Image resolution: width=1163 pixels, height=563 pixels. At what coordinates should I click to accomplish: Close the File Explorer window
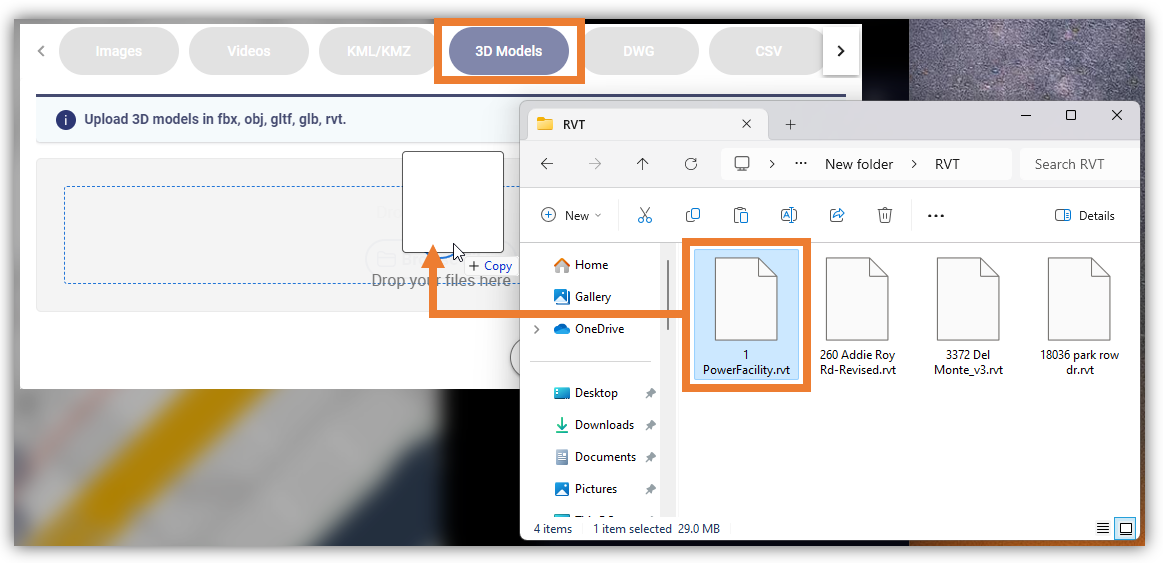pyautogui.click(x=1117, y=115)
